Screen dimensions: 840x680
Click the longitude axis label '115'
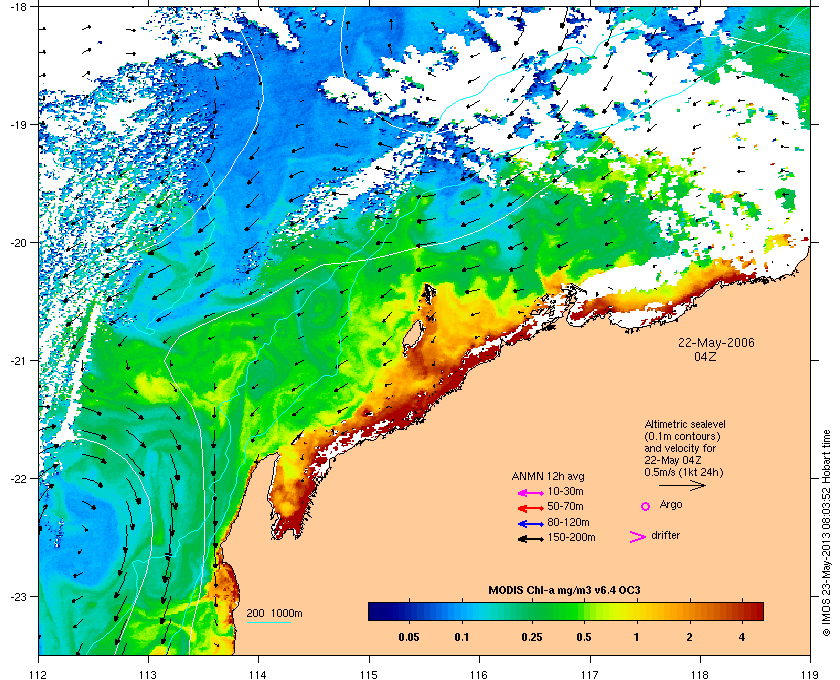(369, 674)
